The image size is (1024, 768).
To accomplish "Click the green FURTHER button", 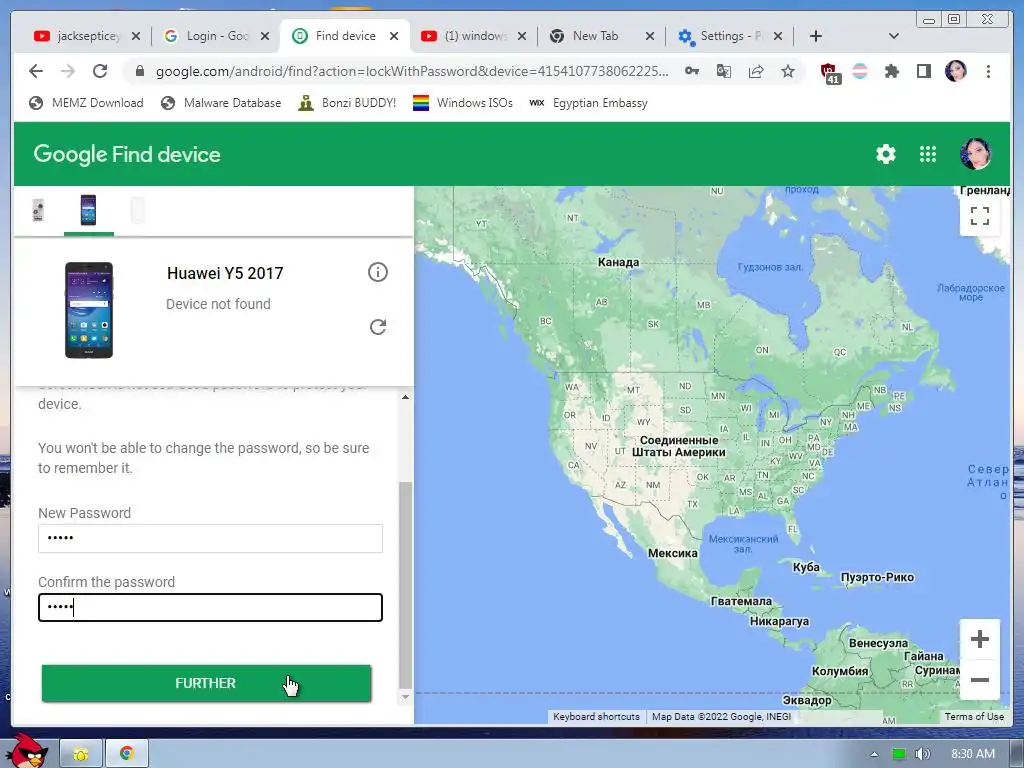I will 206,683.
